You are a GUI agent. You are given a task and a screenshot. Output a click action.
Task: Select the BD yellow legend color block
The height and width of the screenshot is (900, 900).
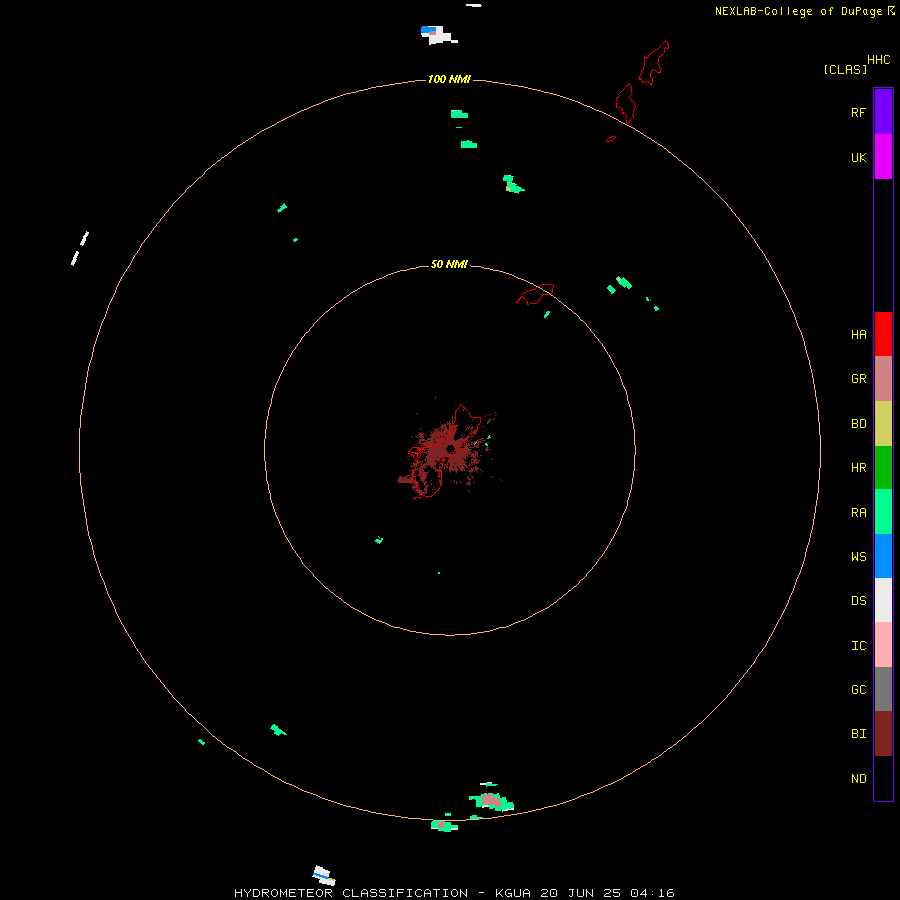pos(883,424)
